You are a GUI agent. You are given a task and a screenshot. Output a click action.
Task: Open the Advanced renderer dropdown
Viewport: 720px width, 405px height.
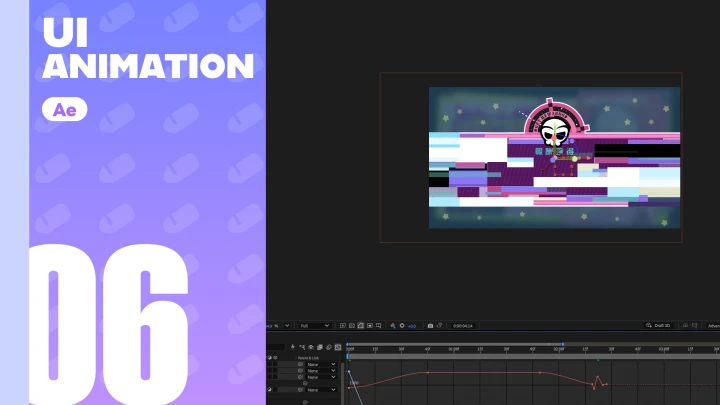[x=714, y=326]
